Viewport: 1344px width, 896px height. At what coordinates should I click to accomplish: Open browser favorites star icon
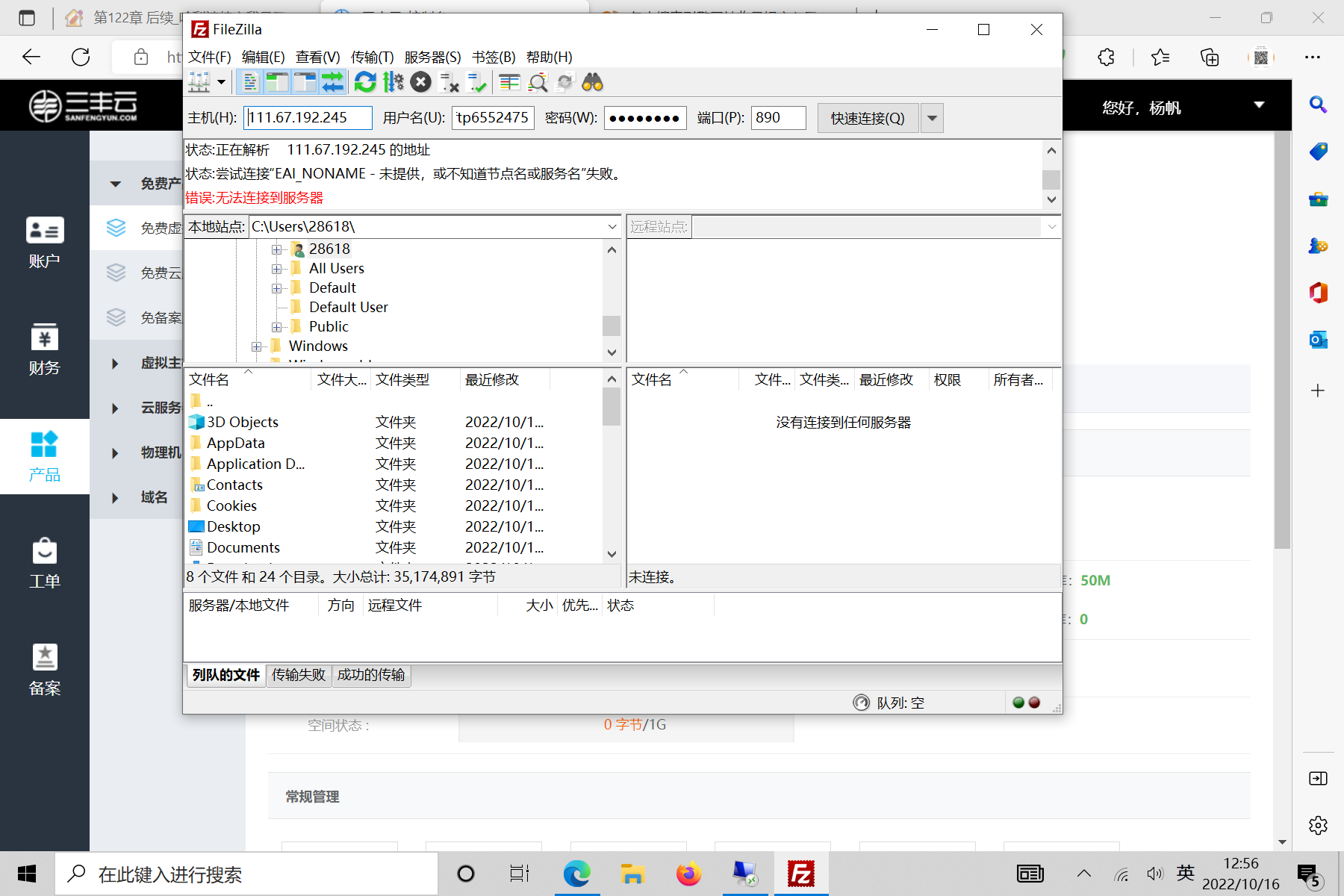[x=1160, y=57]
